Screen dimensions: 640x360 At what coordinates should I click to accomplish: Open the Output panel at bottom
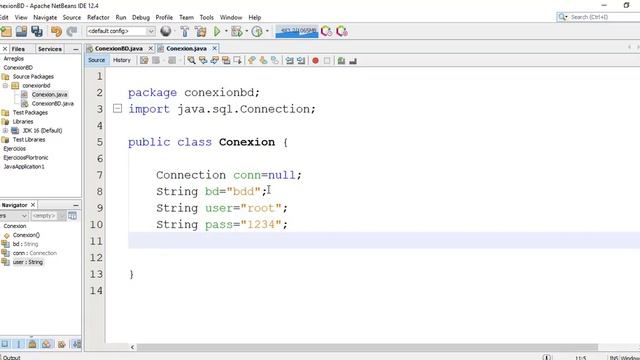11,357
